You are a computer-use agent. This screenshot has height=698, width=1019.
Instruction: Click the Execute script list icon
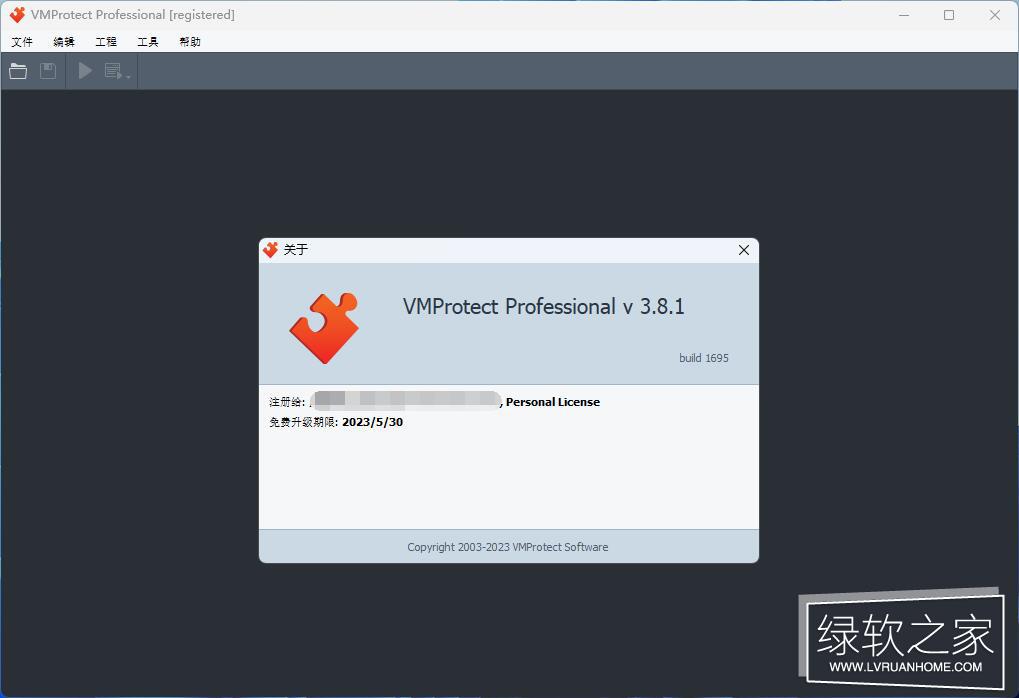tap(114, 71)
